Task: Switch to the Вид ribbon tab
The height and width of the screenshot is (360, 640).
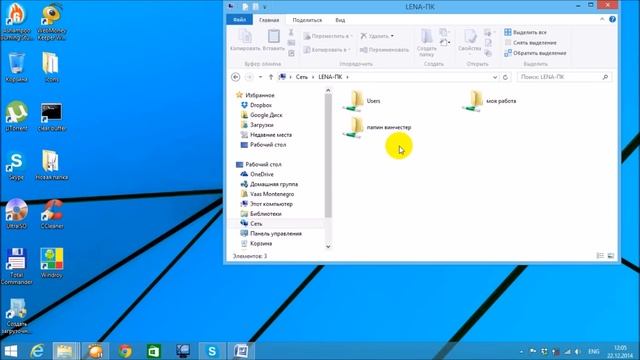Action: click(x=340, y=20)
